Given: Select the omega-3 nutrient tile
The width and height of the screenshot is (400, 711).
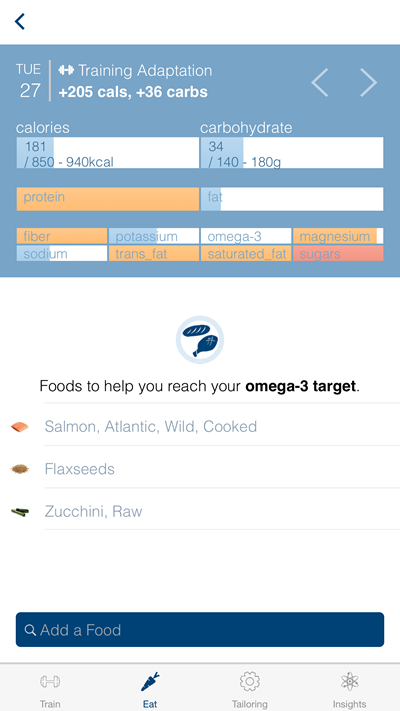Looking at the screenshot, I should [x=246, y=236].
